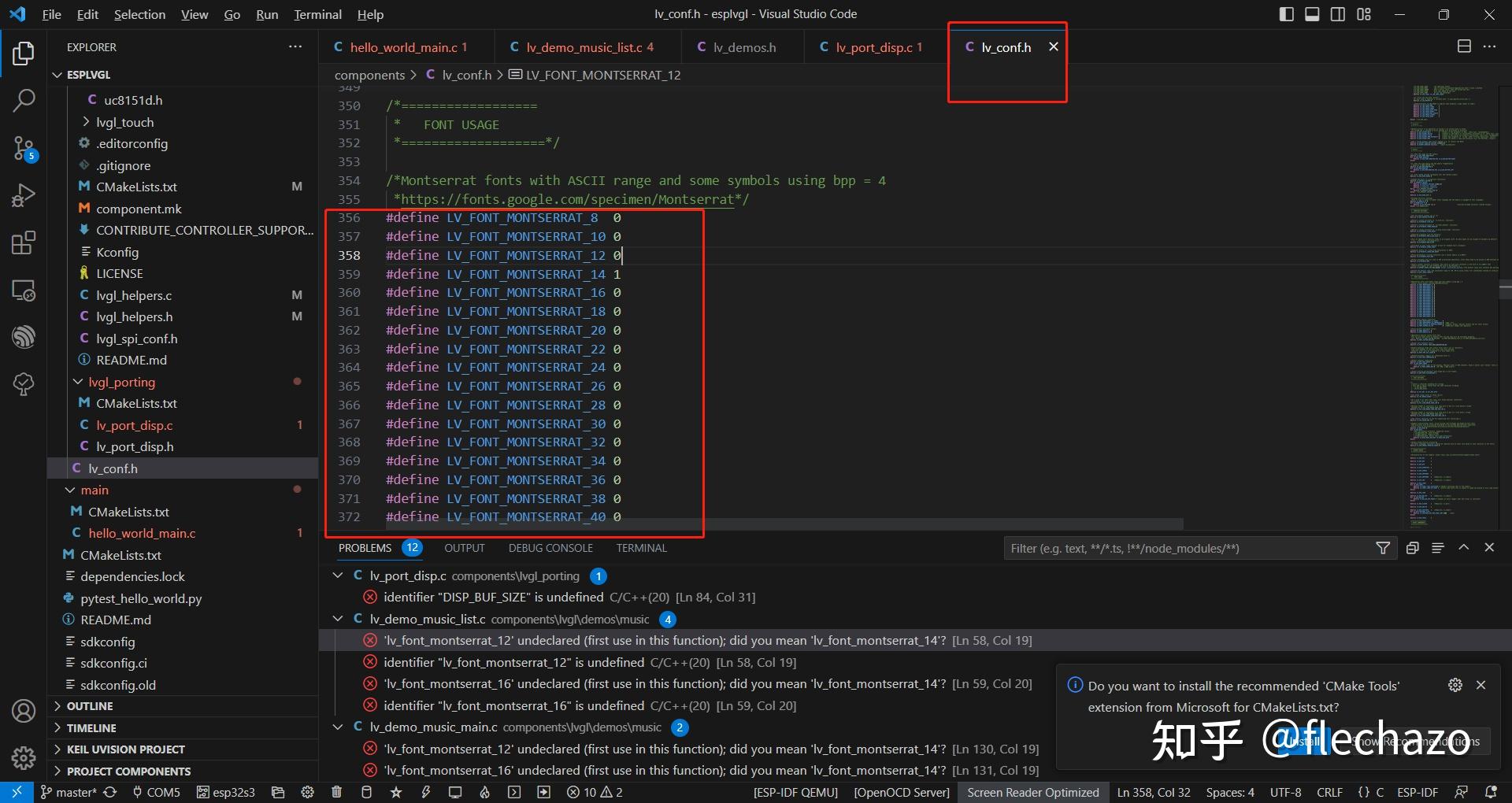Select flash method star icon in status bar

tap(395, 792)
